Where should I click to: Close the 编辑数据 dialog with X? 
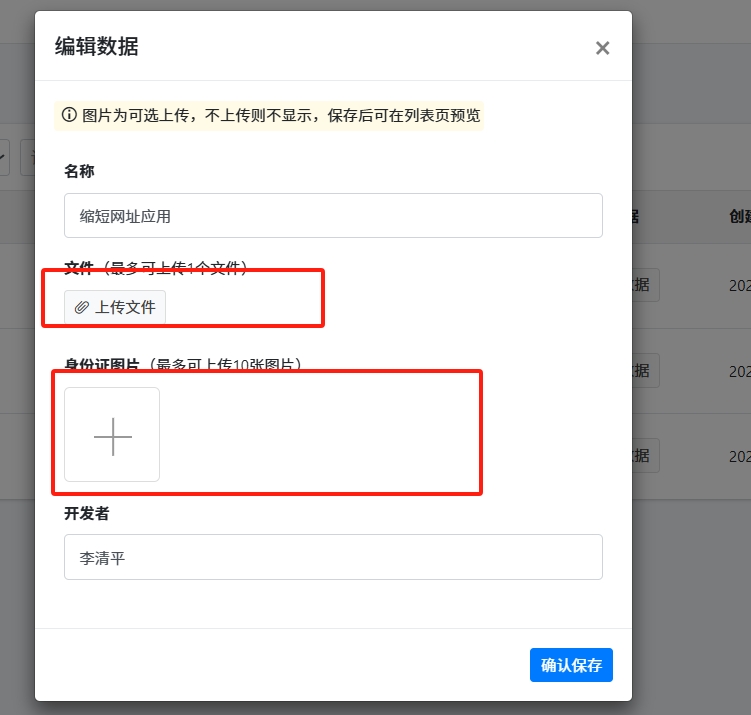(x=602, y=48)
